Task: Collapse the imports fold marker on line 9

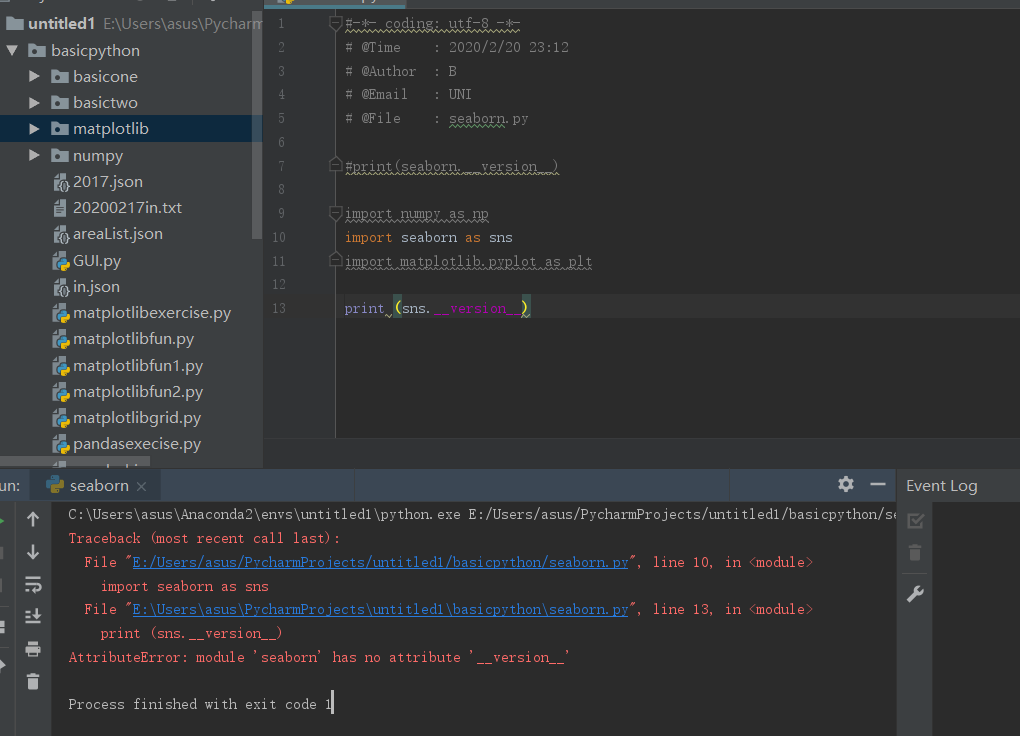Action: click(x=336, y=213)
